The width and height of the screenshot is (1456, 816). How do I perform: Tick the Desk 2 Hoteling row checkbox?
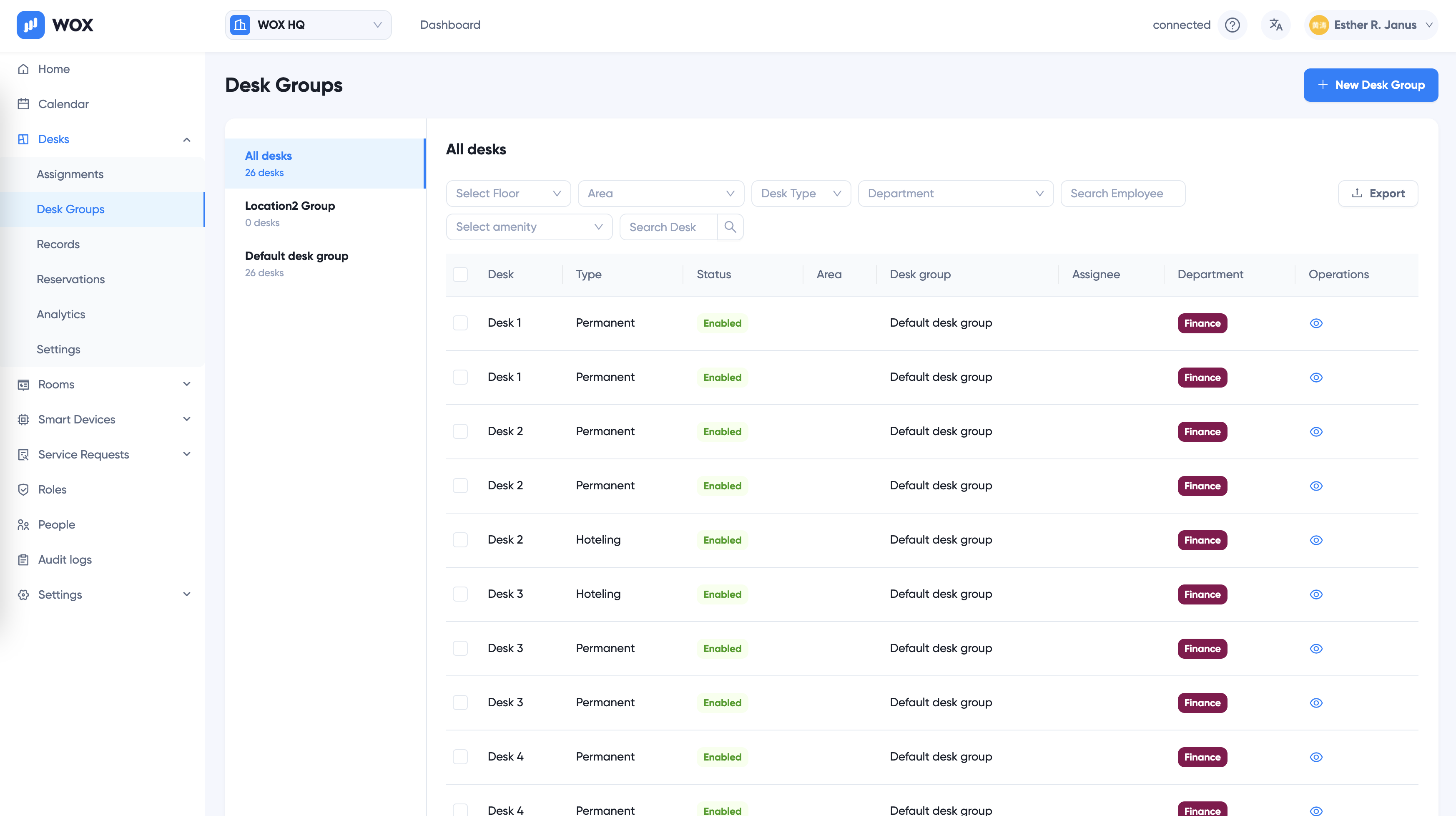pyautogui.click(x=460, y=539)
